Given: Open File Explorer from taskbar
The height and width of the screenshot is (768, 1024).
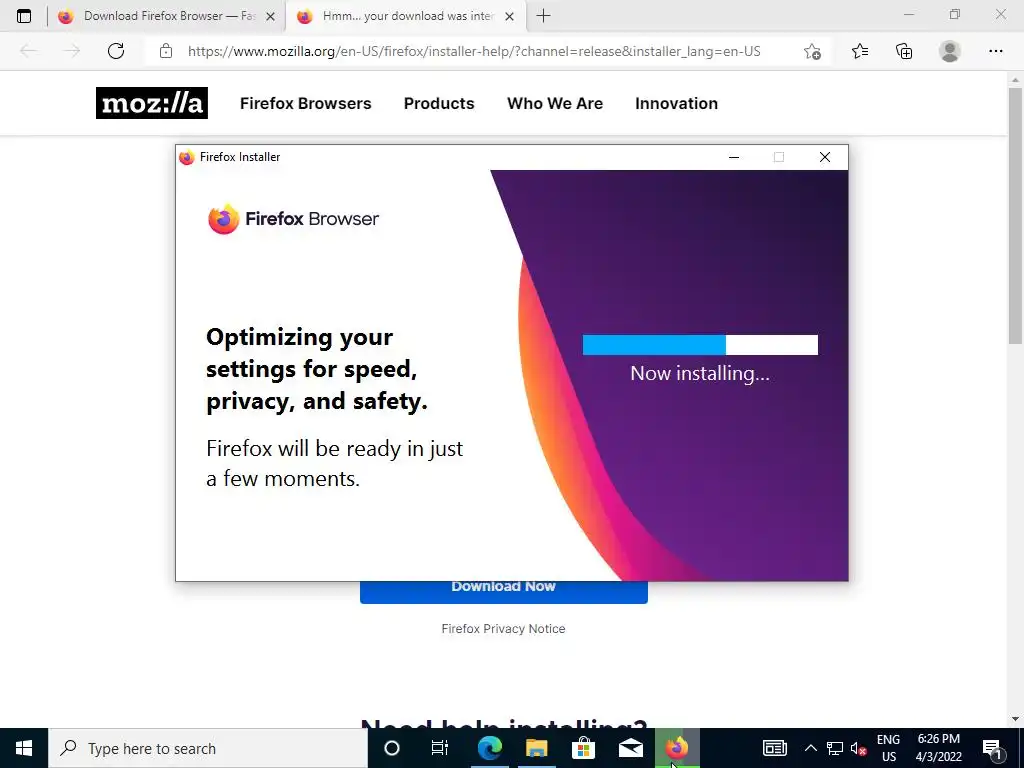Looking at the screenshot, I should point(537,748).
